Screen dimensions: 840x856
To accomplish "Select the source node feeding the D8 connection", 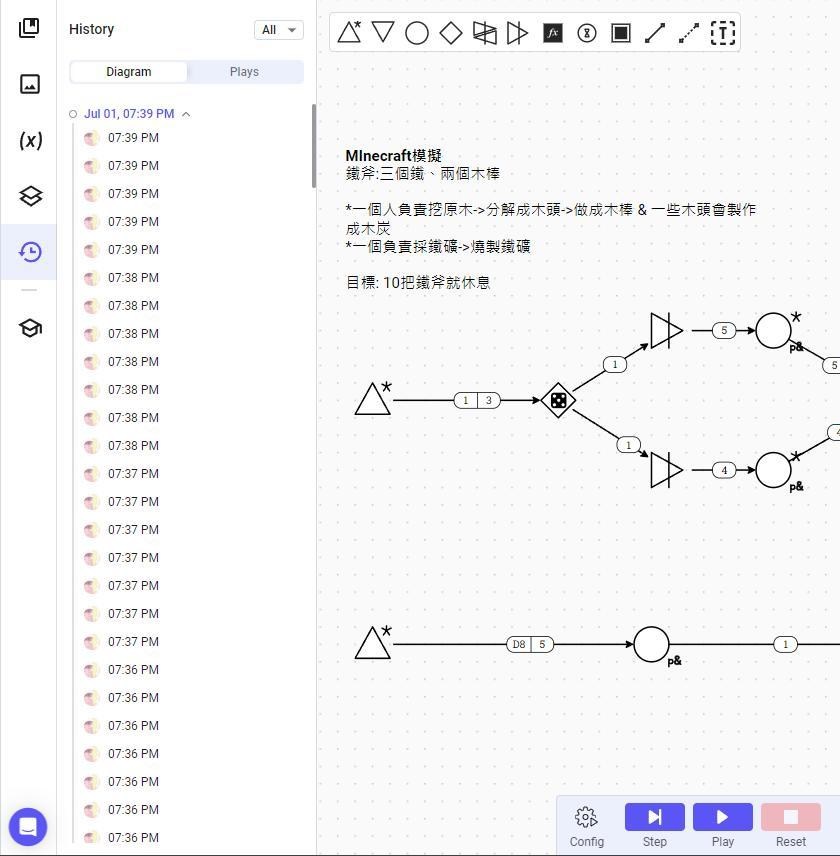I will tap(373, 643).
